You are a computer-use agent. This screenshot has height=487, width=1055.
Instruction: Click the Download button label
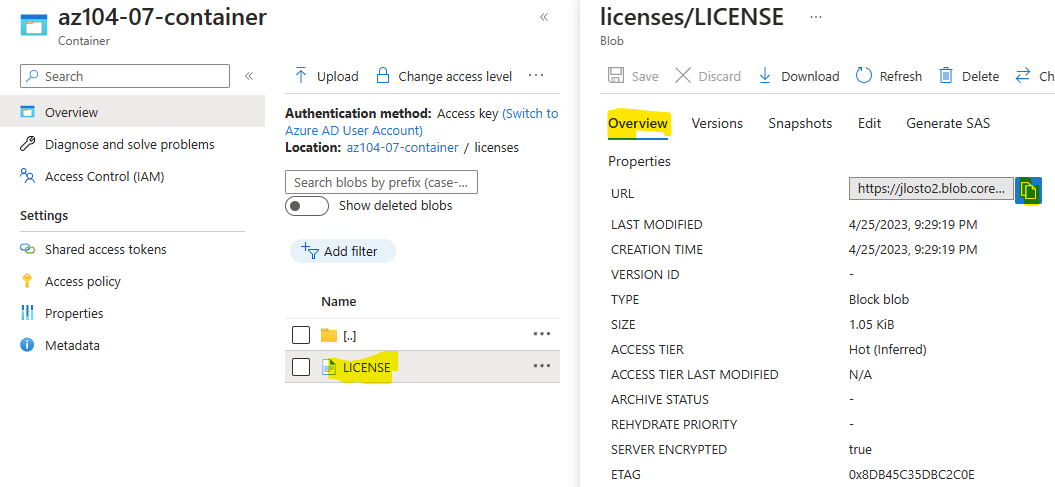[810, 77]
